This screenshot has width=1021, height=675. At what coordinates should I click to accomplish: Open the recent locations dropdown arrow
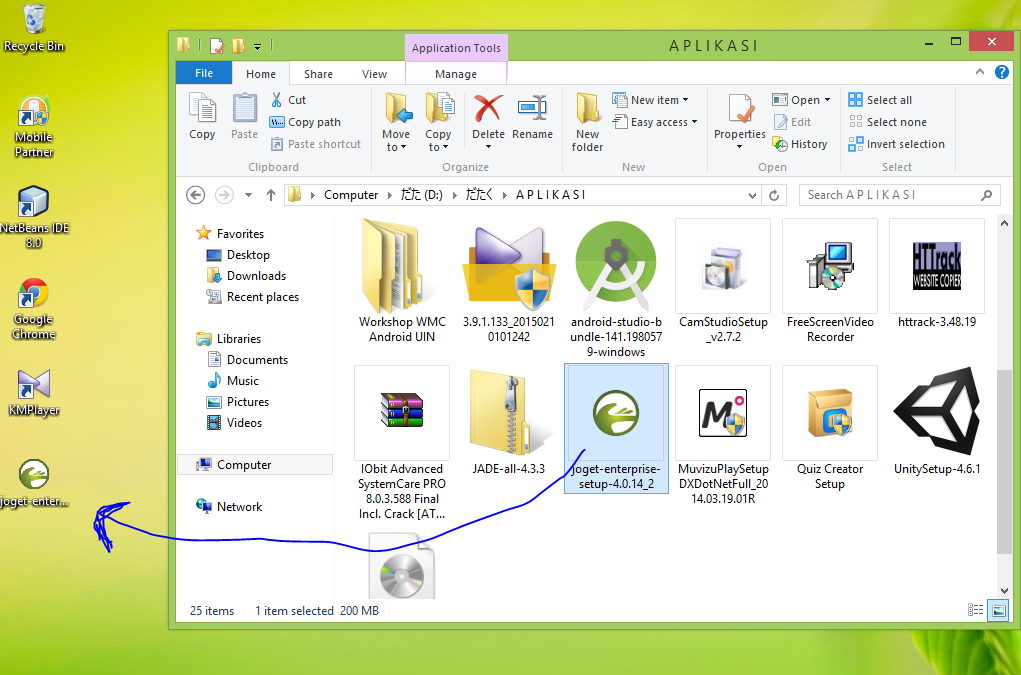point(248,195)
